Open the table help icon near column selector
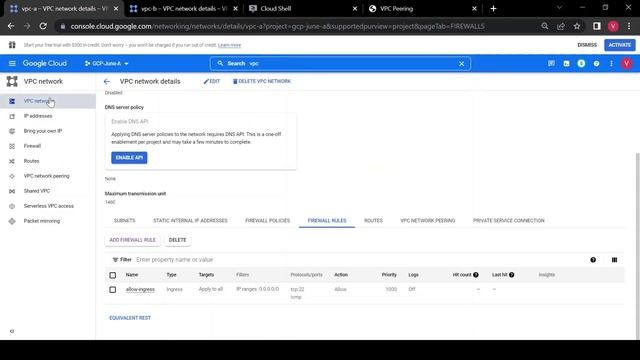 (593, 260)
